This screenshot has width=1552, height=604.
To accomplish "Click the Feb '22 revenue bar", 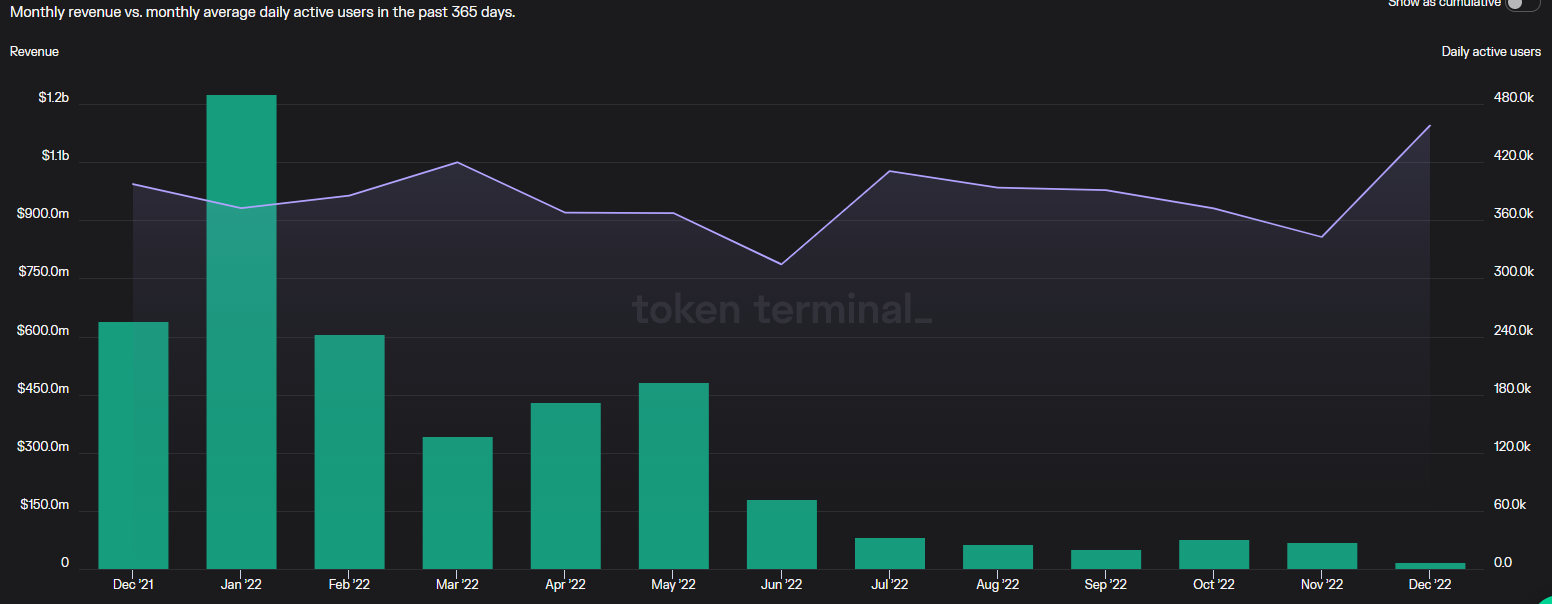I will 349,452.
